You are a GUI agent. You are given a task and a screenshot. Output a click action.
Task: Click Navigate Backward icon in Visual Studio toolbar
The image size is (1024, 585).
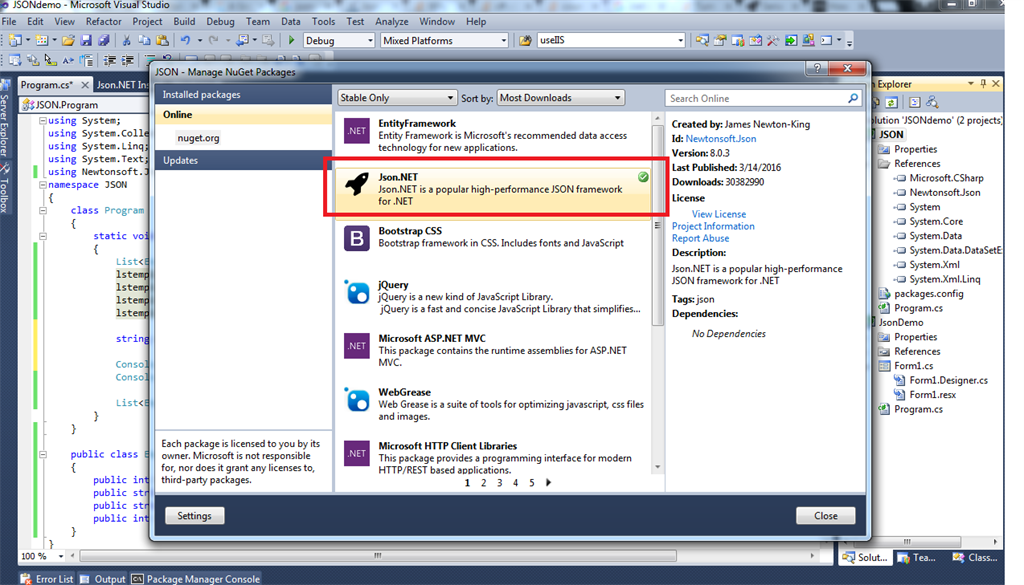click(x=242, y=40)
